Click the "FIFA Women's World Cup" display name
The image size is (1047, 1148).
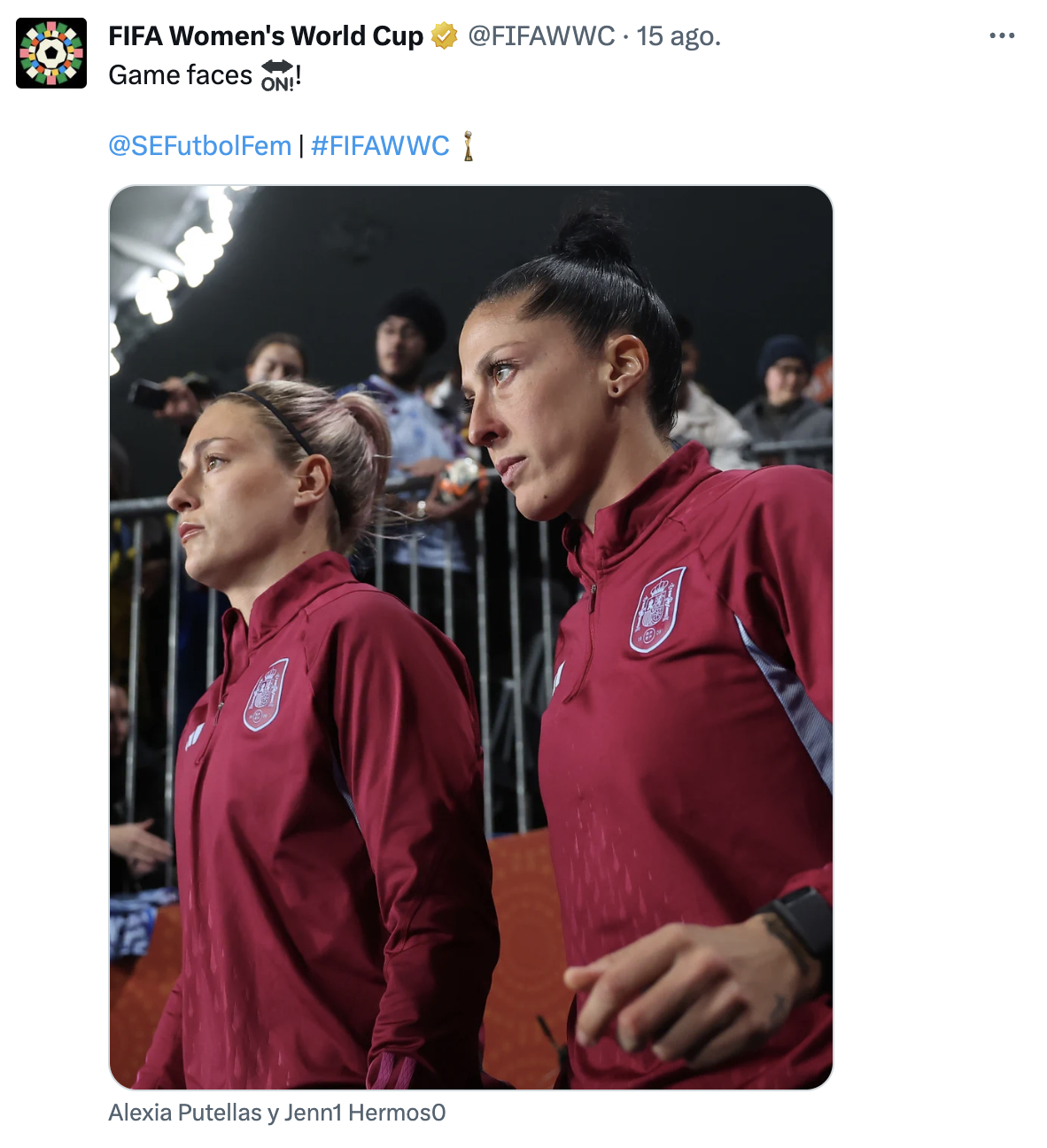[x=266, y=36]
